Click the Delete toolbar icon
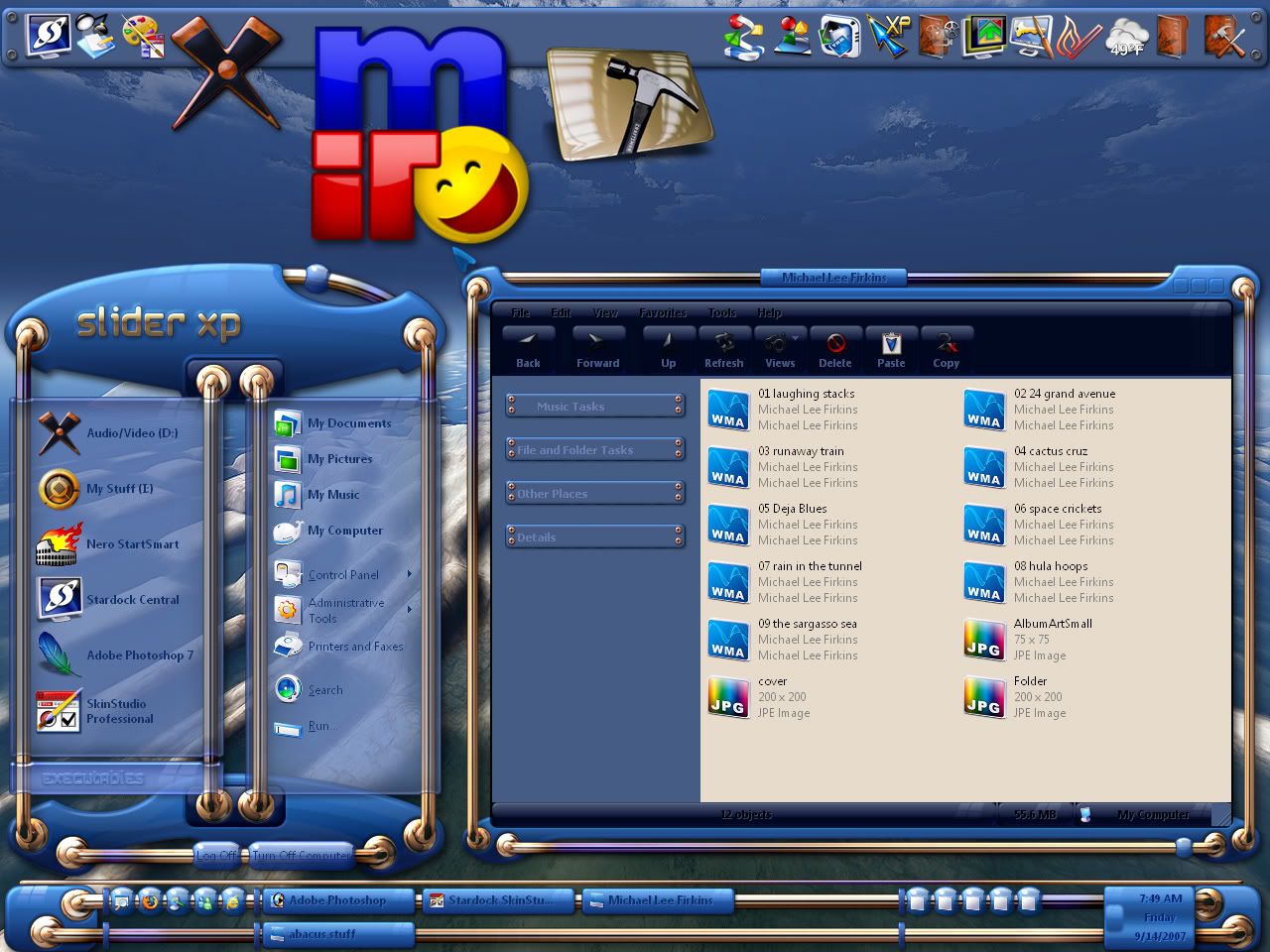Screen dimensions: 1270x952 [x=834, y=348]
